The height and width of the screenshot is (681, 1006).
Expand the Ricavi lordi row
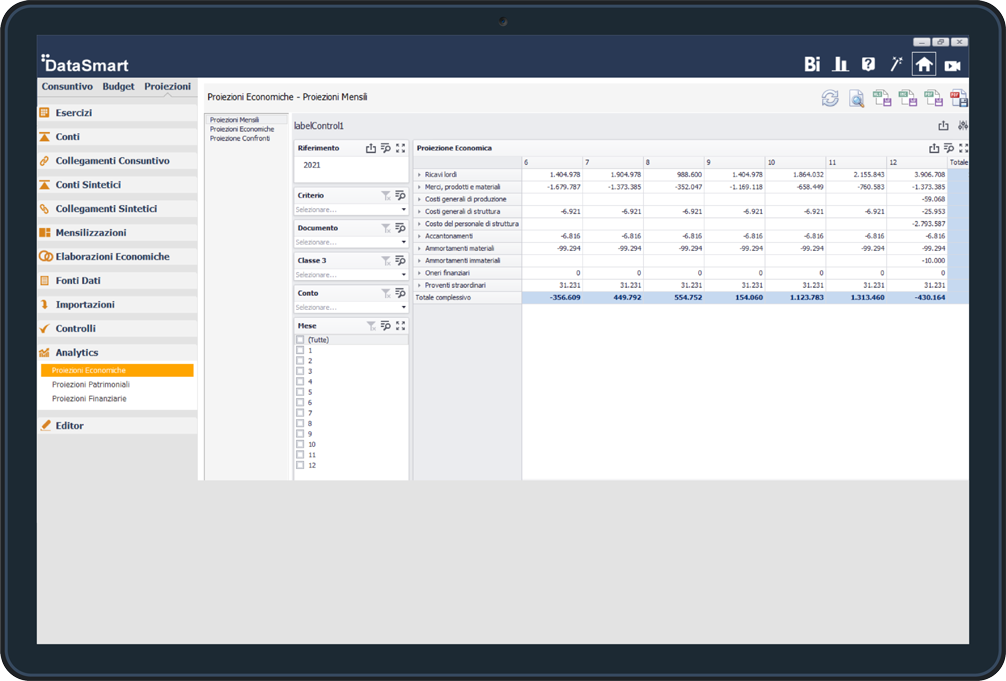coord(419,175)
